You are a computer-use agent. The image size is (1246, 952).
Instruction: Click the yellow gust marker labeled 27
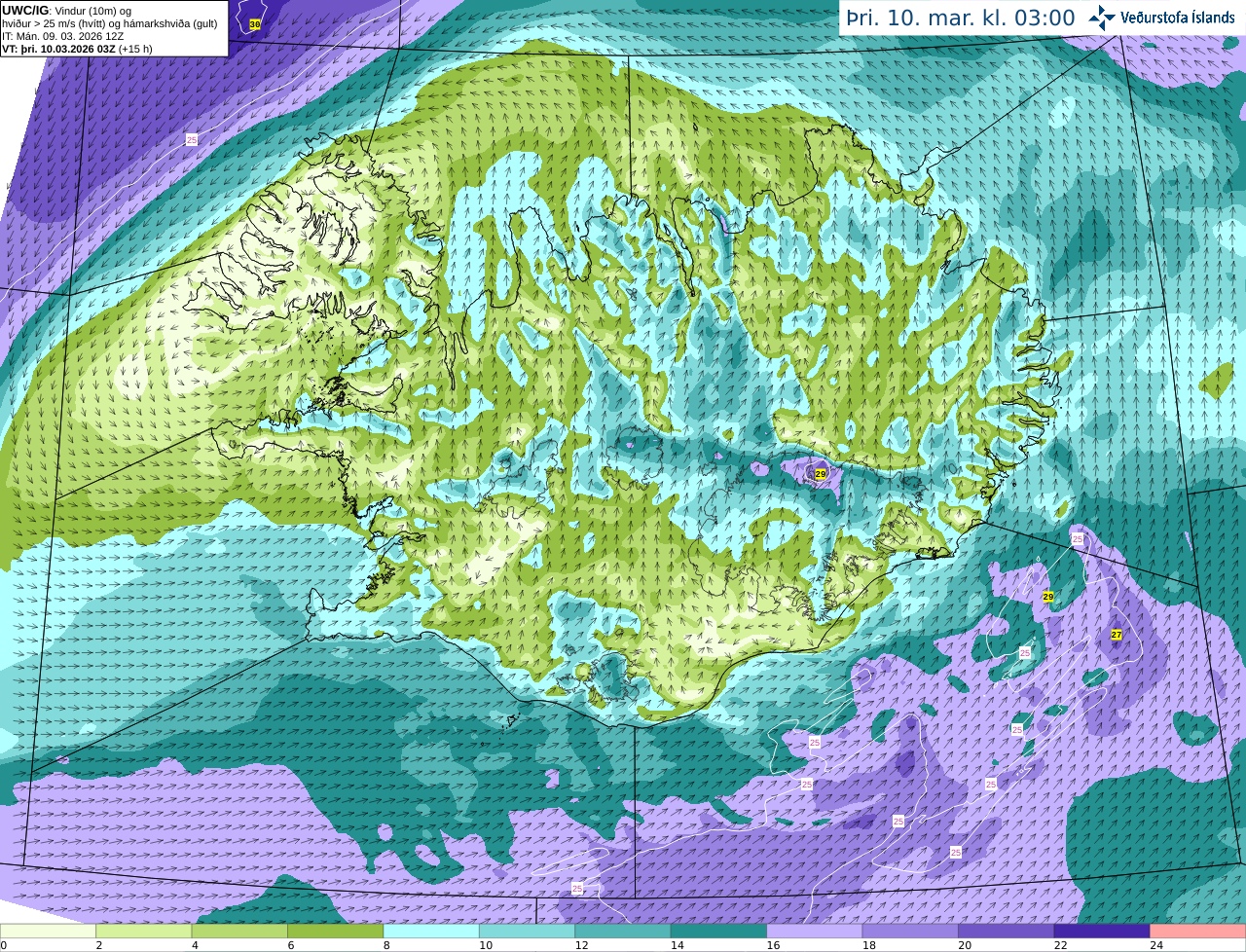click(x=1117, y=635)
